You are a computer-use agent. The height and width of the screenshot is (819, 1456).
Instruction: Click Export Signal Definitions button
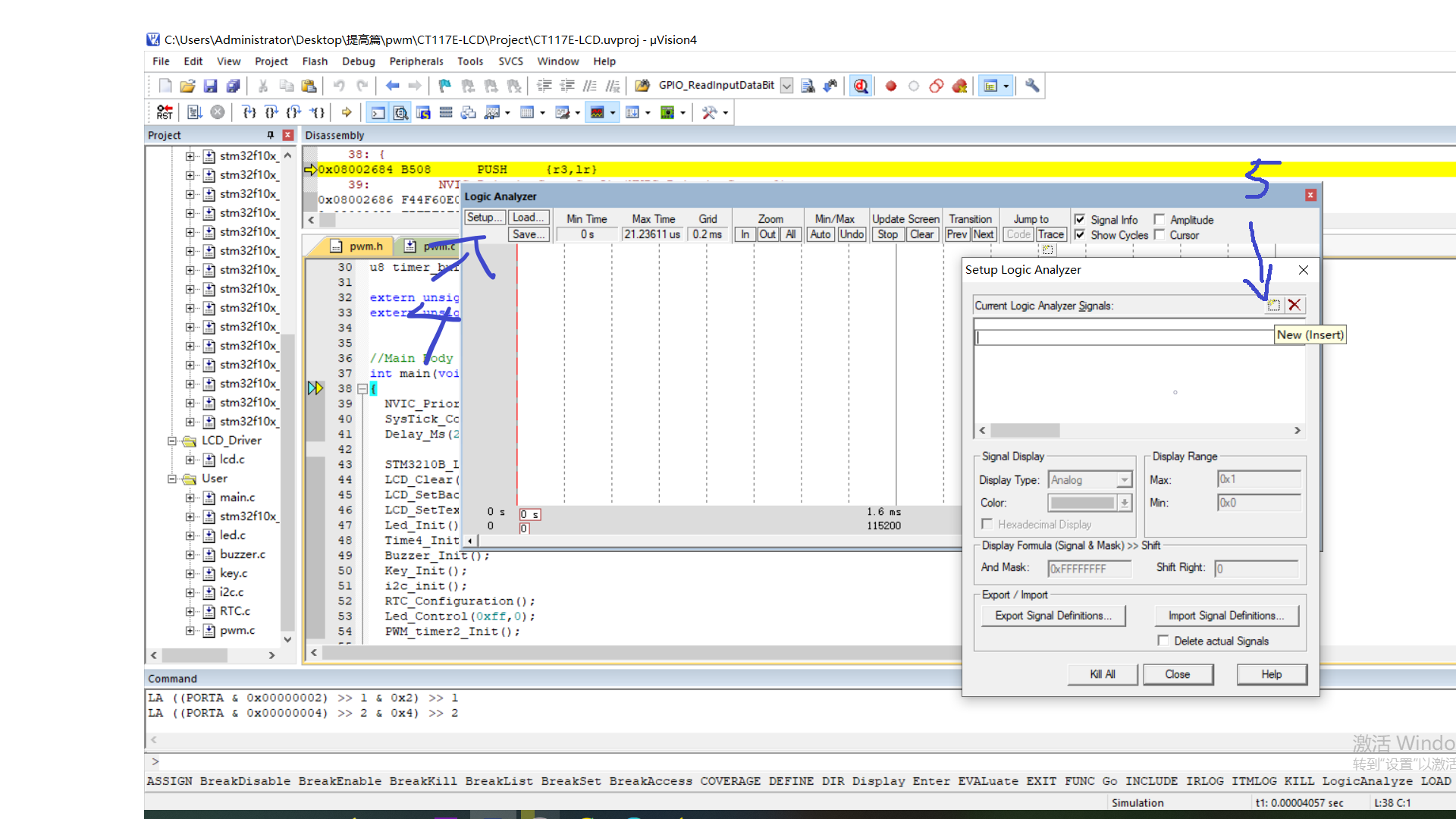(x=1053, y=616)
